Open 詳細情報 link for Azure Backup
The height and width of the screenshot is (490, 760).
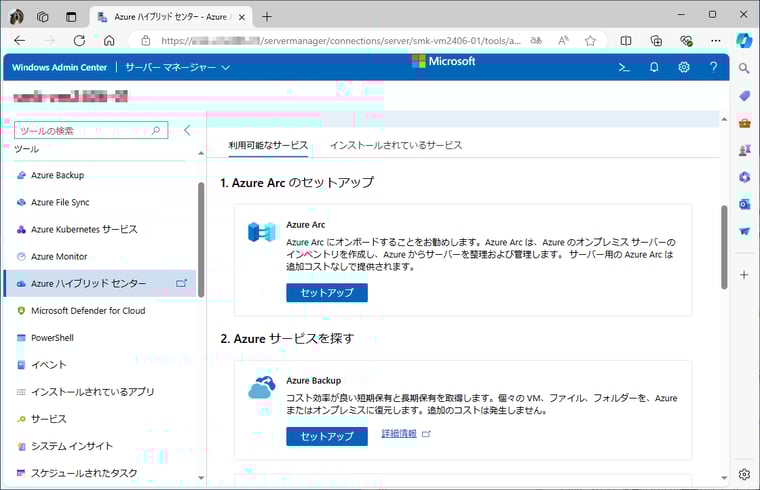coord(399,433)
